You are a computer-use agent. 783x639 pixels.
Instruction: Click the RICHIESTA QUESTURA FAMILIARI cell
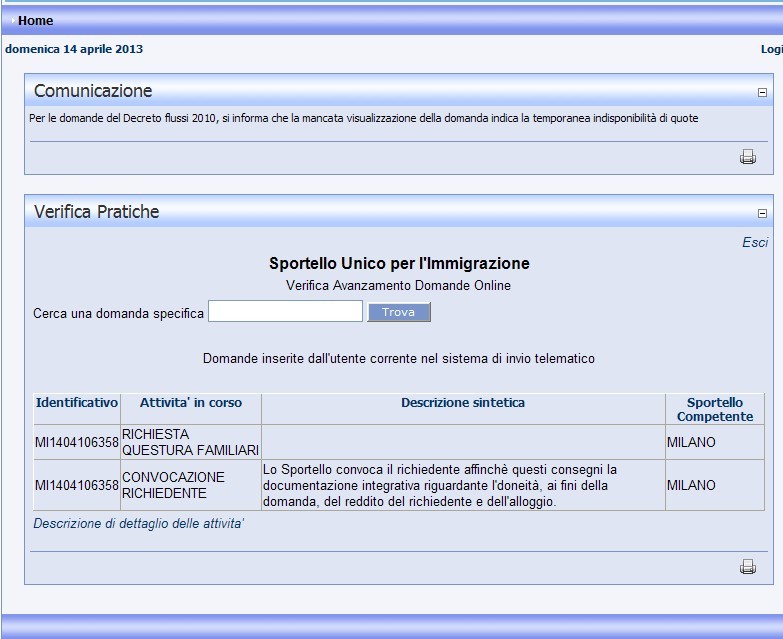click(190, 442)
